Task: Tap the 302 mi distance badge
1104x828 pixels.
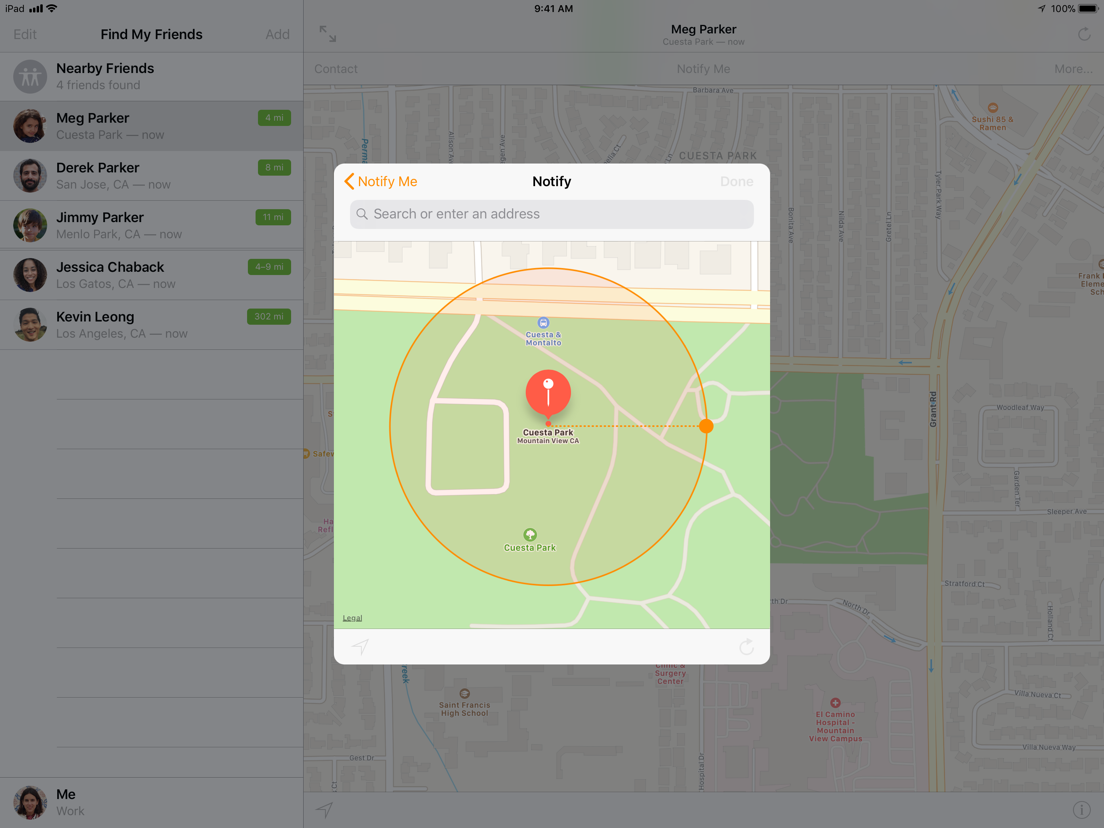Action: click(269, 317)
